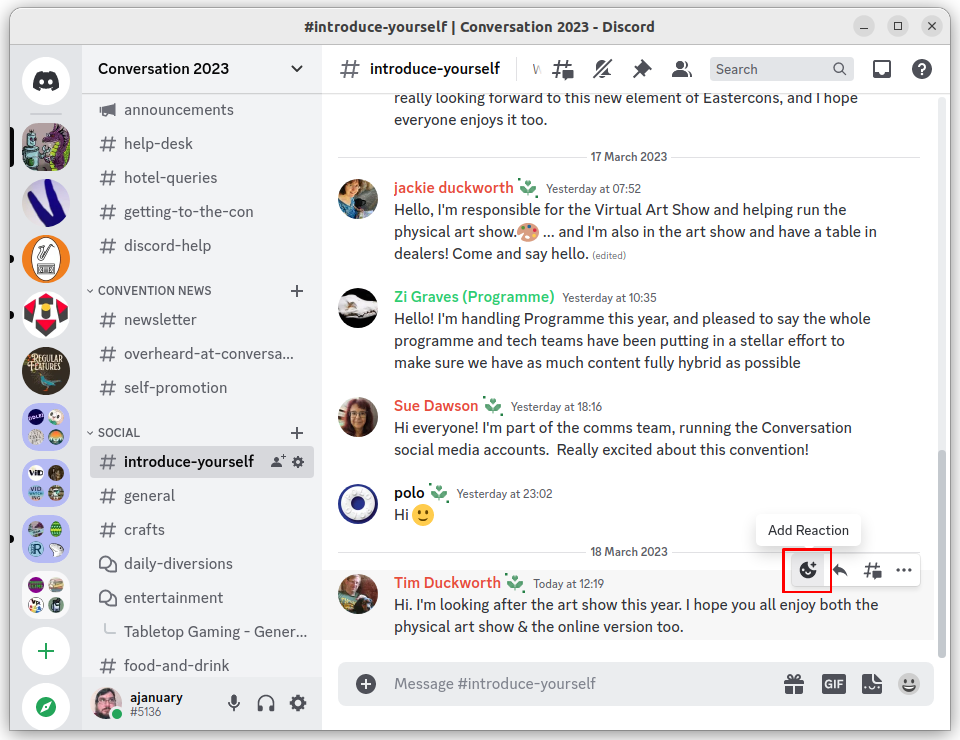Viewport: 960px width, 740px height.
Task: Open More options for Tim's message
Action: (x=904, y=570)
